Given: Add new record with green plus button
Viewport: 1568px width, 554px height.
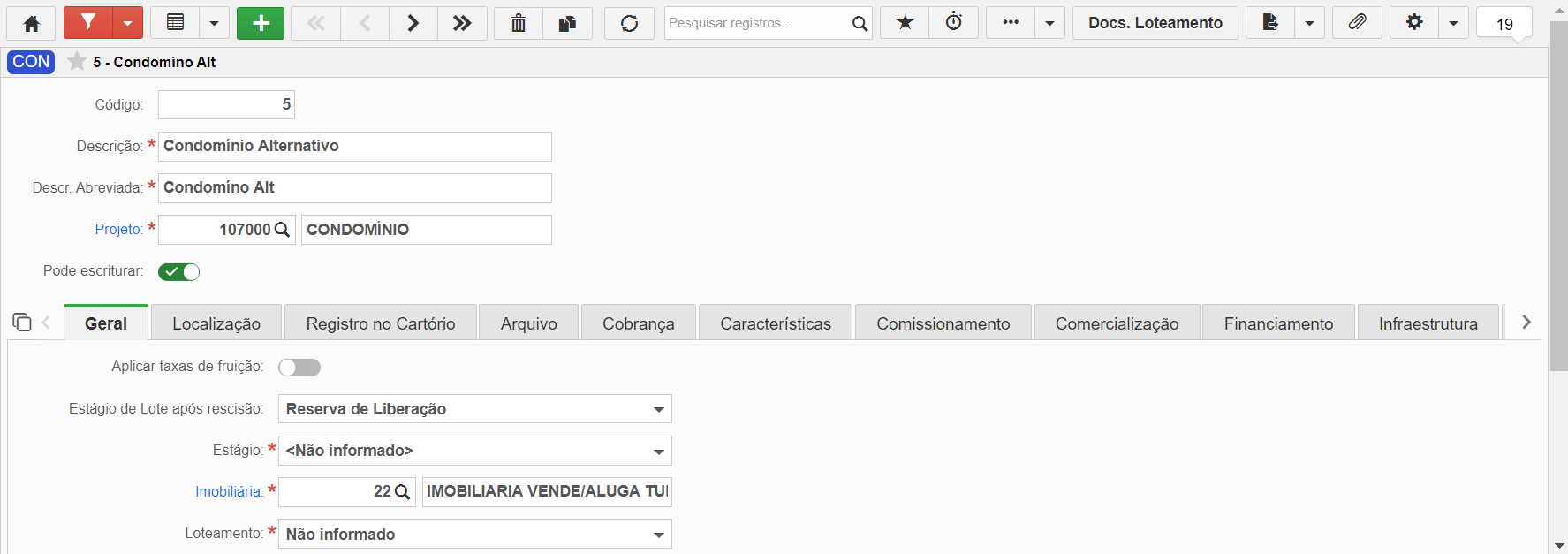Looking at the screenshot, I should click(x=261, y=23).
